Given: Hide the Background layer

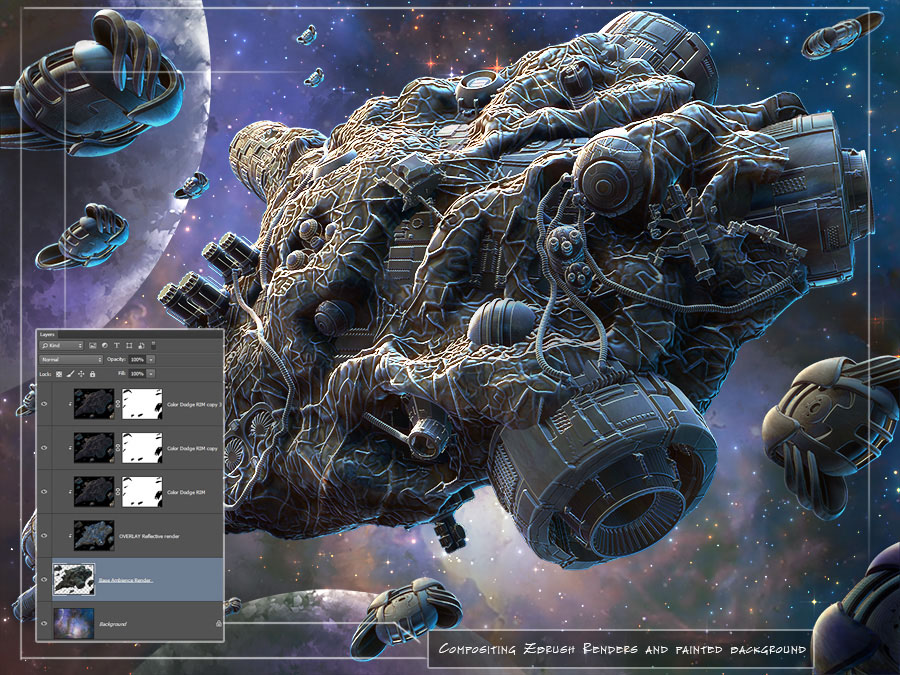Looking at the screenshot, I should click(x=44, y=623).
